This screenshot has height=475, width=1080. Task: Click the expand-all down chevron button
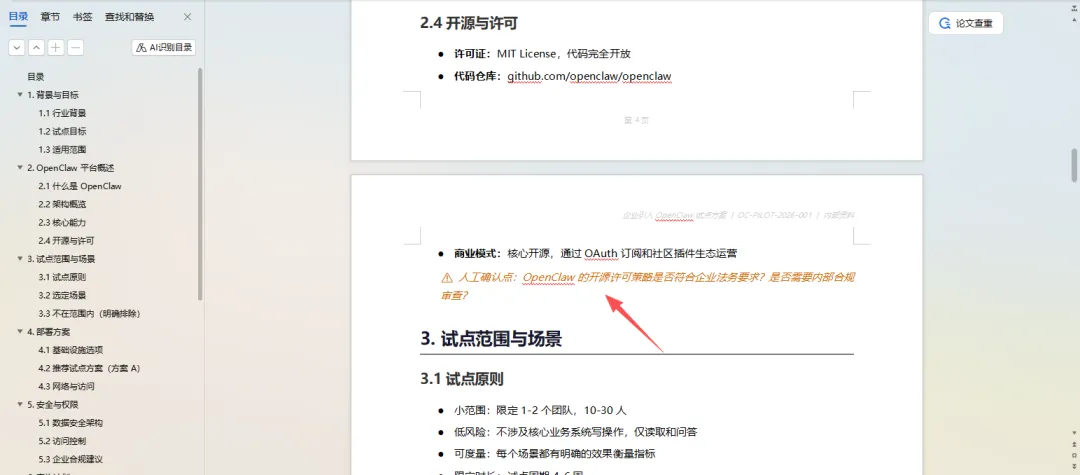coord(17,48)
